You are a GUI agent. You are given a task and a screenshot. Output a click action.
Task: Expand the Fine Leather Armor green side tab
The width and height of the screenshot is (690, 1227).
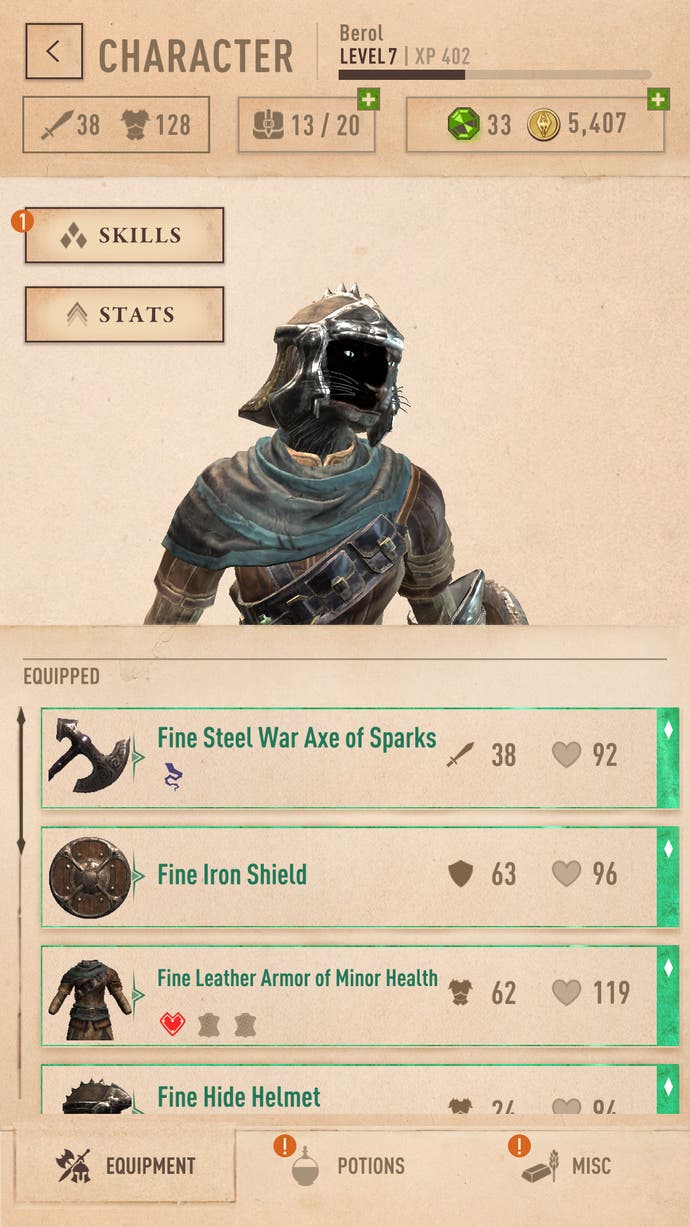coord(668,996)
